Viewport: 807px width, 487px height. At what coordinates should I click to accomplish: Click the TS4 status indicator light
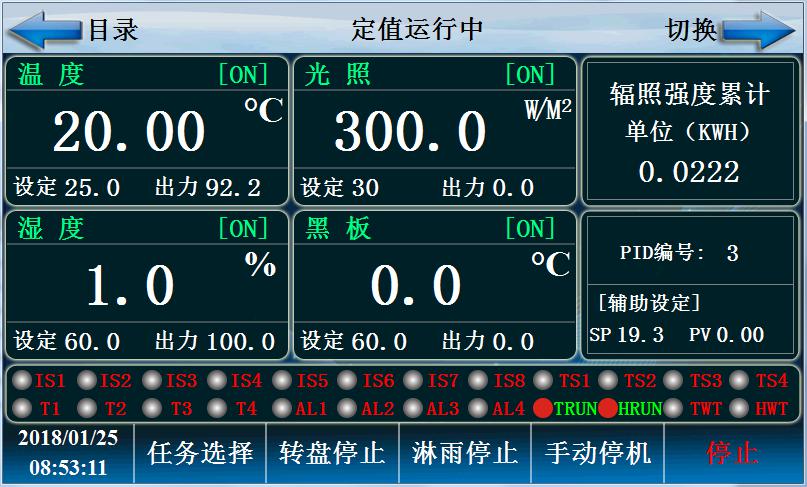(739, 381)
